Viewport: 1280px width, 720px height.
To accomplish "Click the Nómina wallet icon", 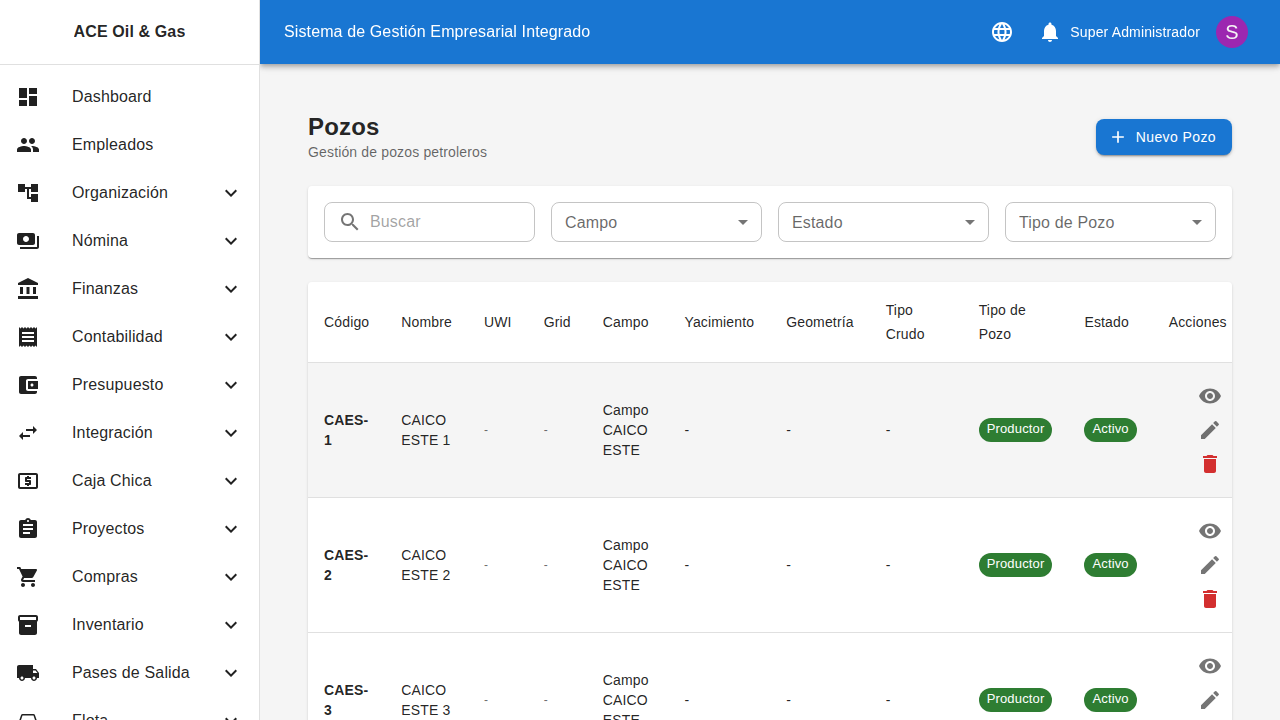I will pyautogui.click(x=28, y=241).
